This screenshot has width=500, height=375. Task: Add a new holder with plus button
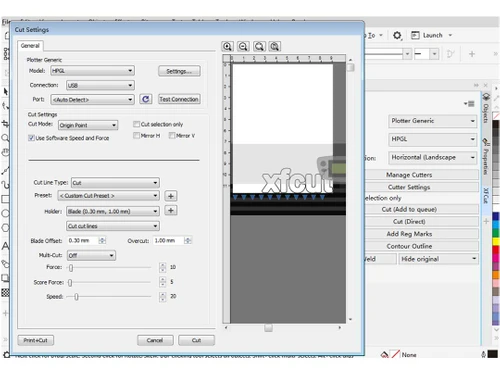[171, 211]
